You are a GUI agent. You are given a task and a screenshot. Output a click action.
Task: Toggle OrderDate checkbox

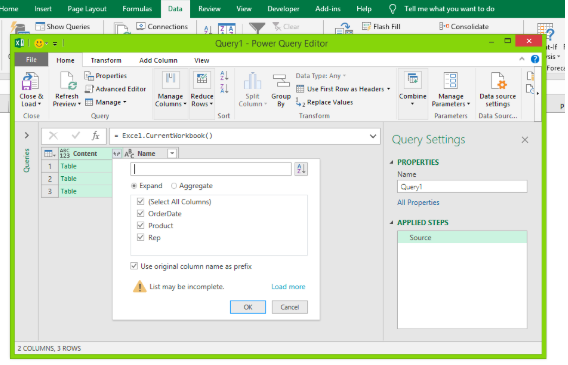(141, 213)
